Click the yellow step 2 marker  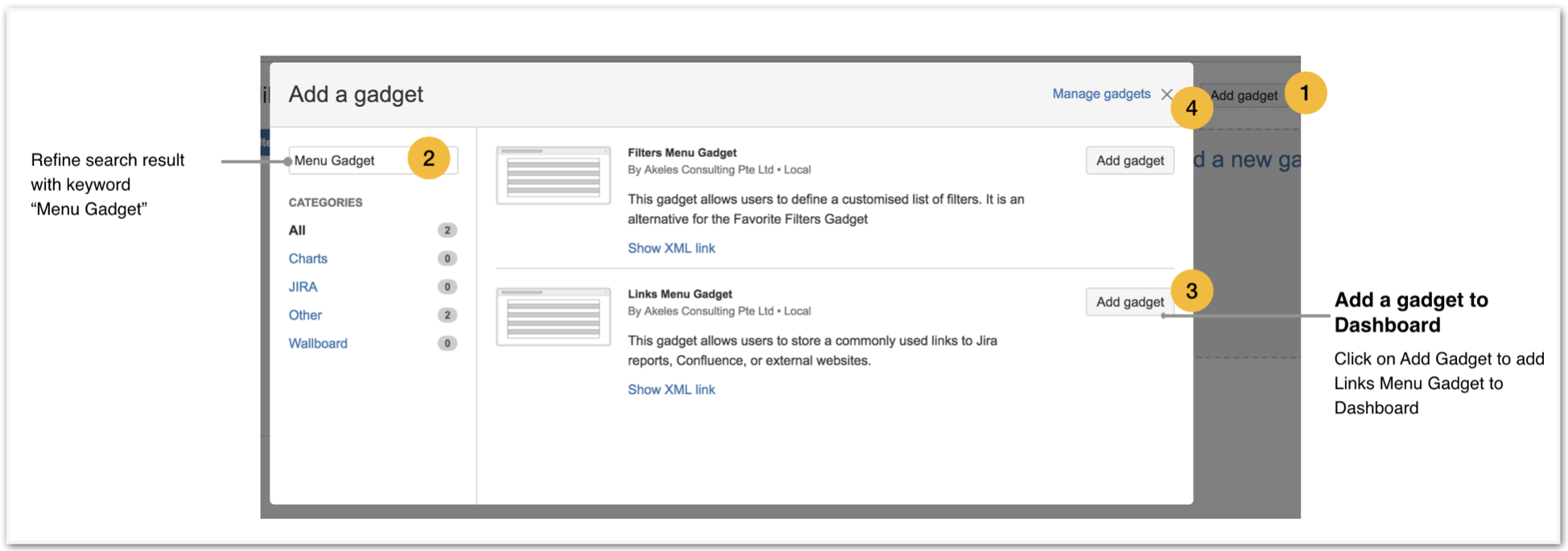[428, 159]
